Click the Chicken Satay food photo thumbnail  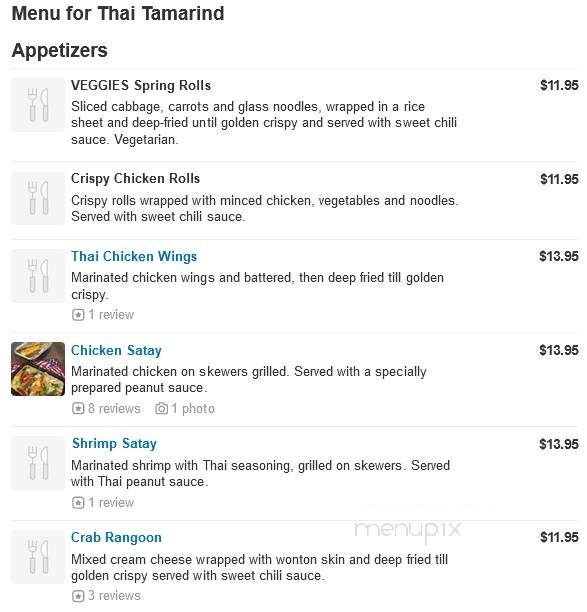click(x=38, y=369)
